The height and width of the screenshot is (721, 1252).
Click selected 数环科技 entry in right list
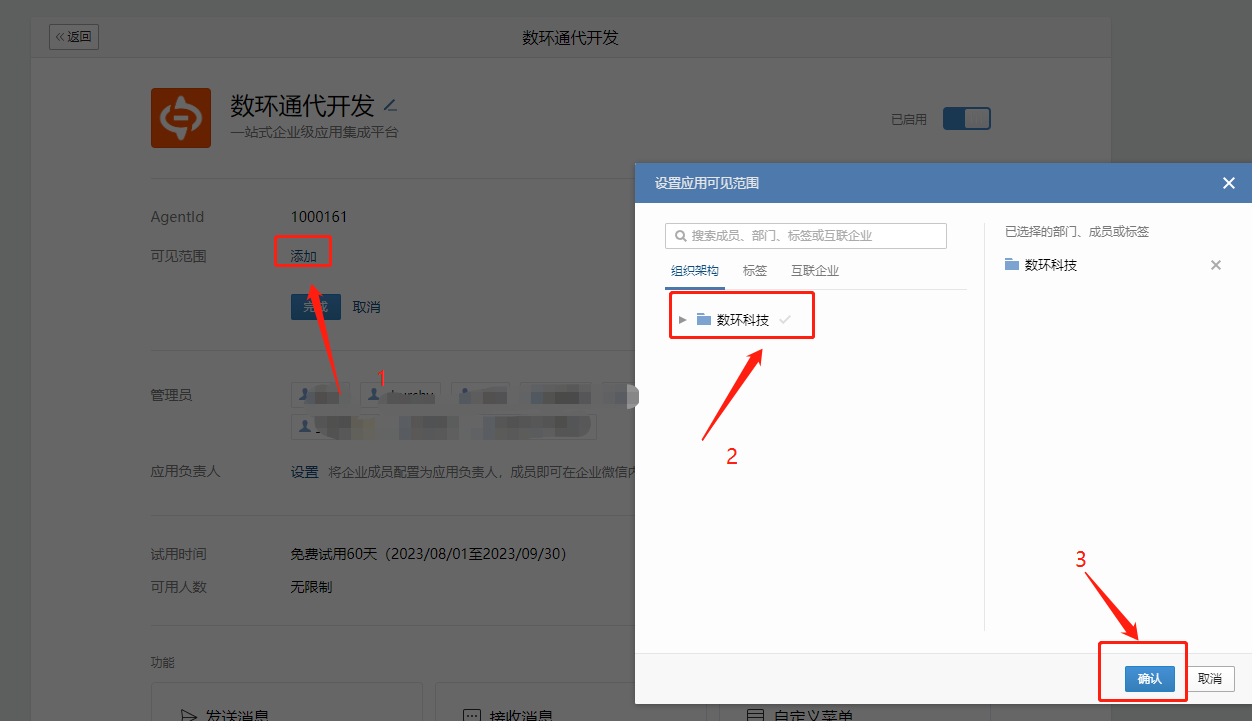pyautogui.click(x=1051, y=265)
